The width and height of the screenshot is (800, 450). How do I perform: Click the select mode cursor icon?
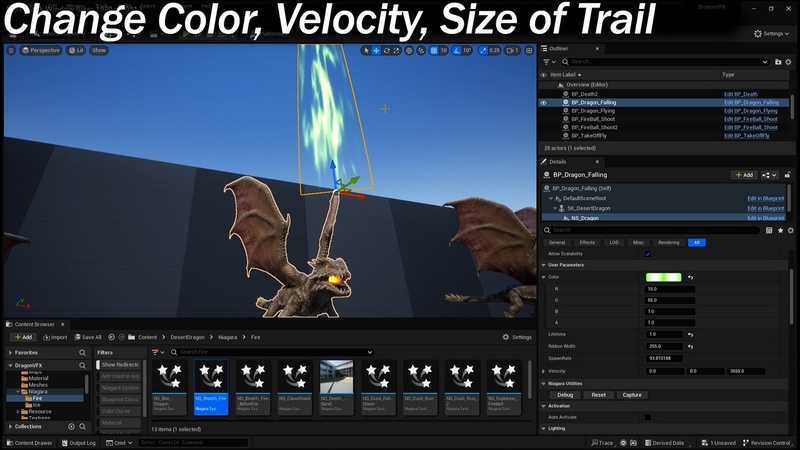click(x=366, y=50)
